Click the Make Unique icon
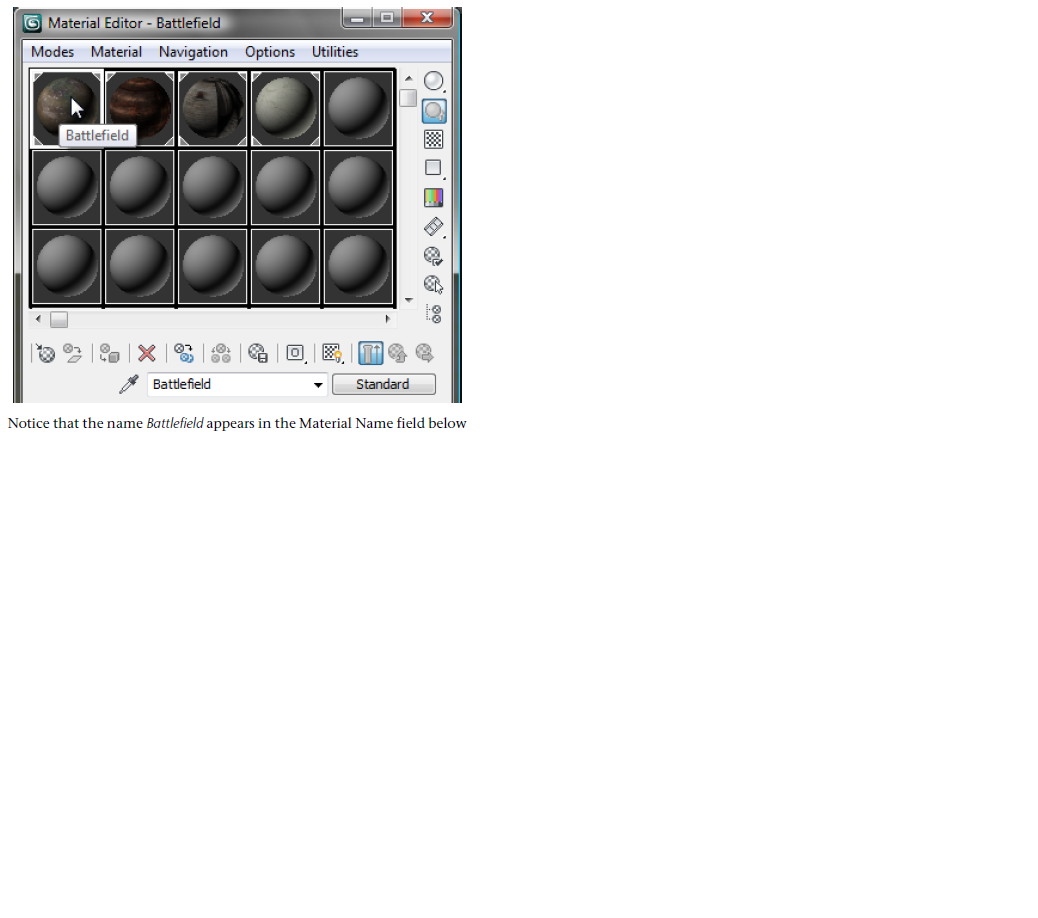Image resolution: width=1038 pixels, height=918 pixels. coord(220,353)
